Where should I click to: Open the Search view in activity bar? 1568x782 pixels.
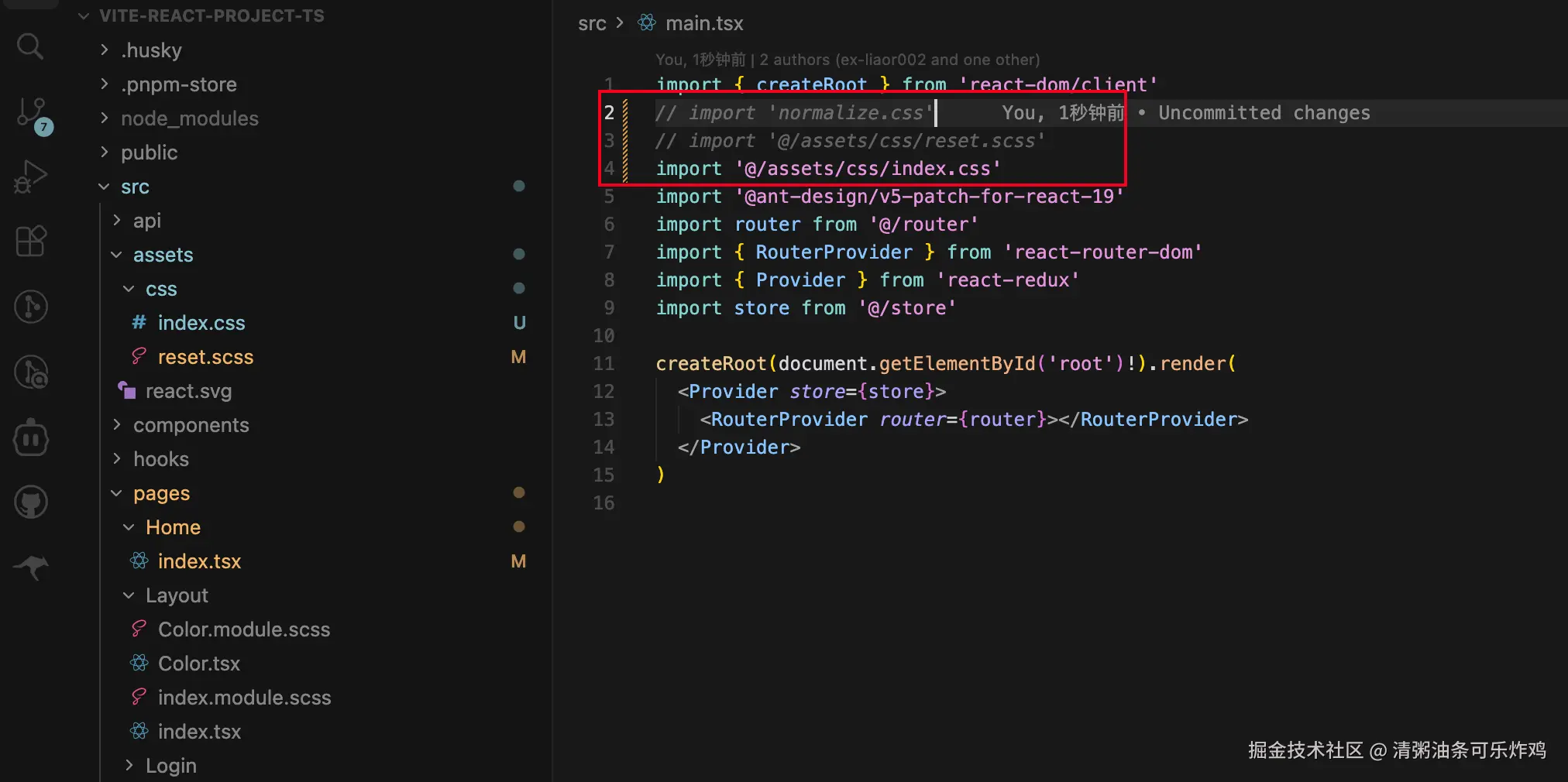coord(30,46)
